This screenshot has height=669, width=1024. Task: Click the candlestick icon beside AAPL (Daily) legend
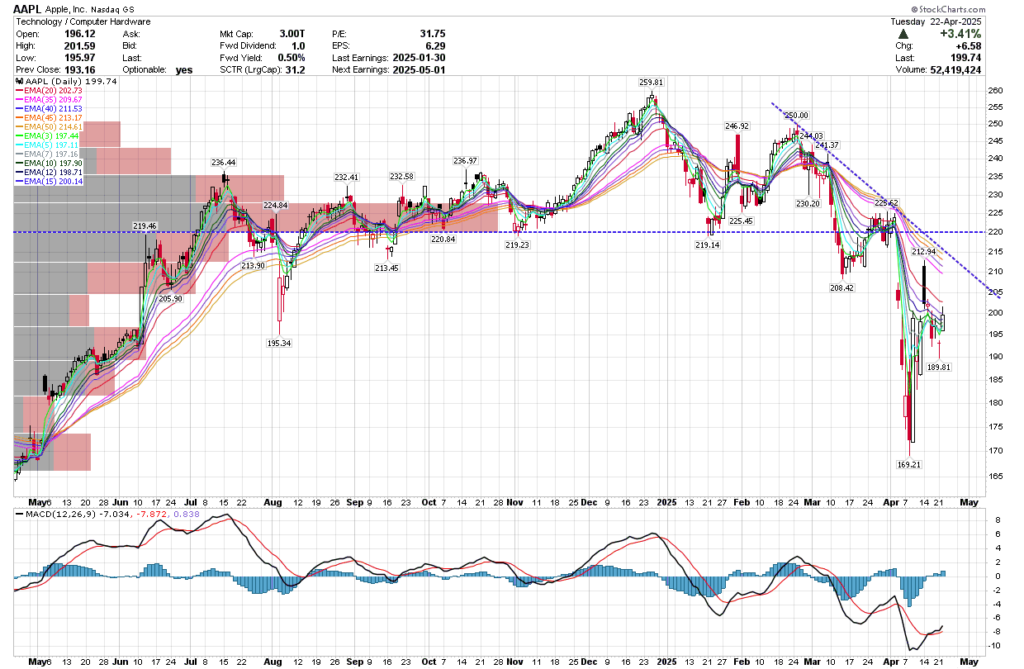coord(19,83)
